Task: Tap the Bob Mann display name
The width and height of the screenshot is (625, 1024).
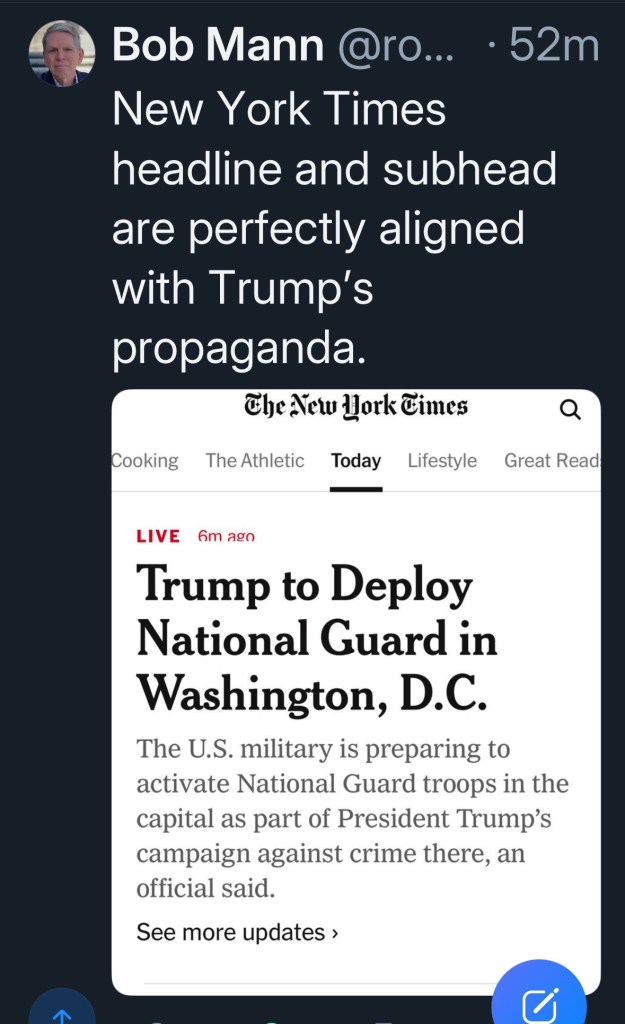Action: coord(218,45)
